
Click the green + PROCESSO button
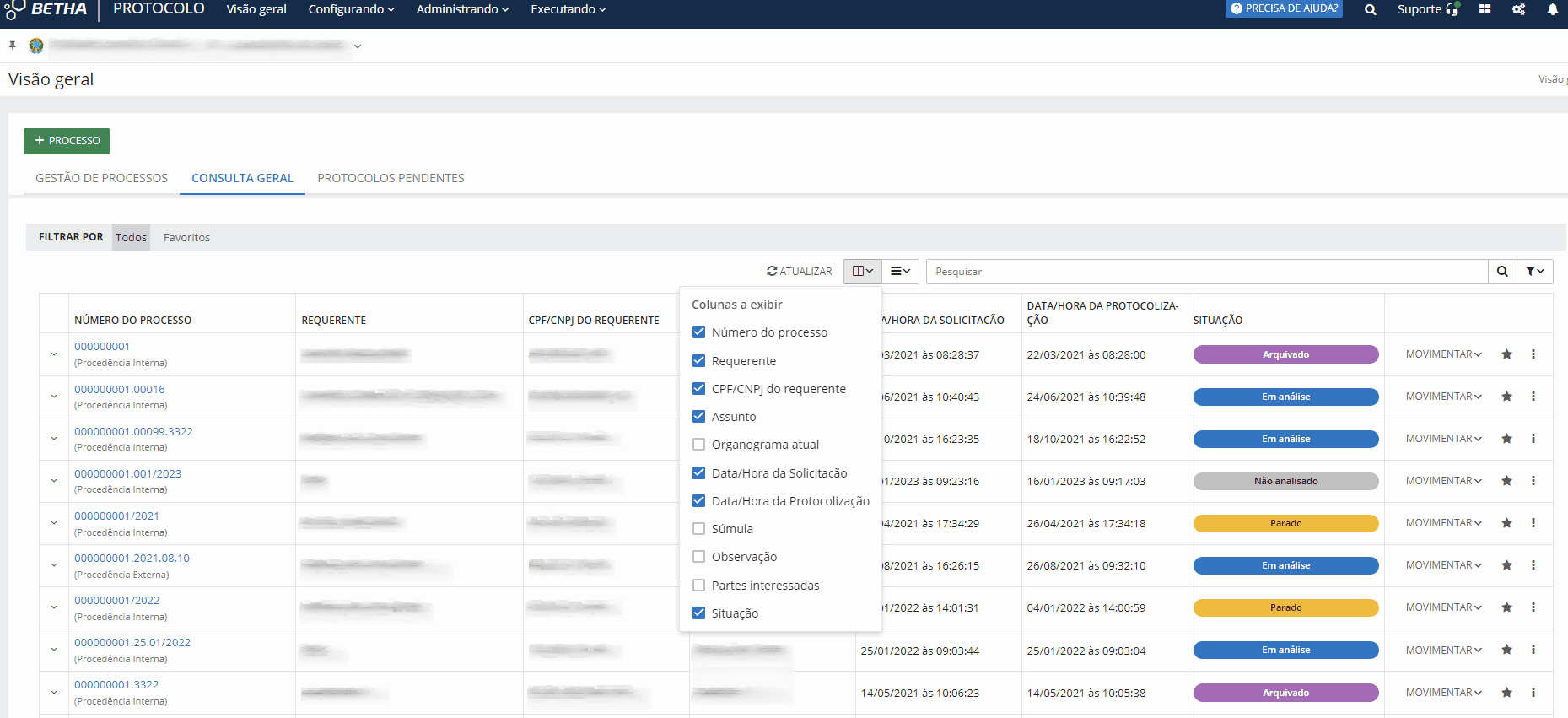[x=67, y=141]
